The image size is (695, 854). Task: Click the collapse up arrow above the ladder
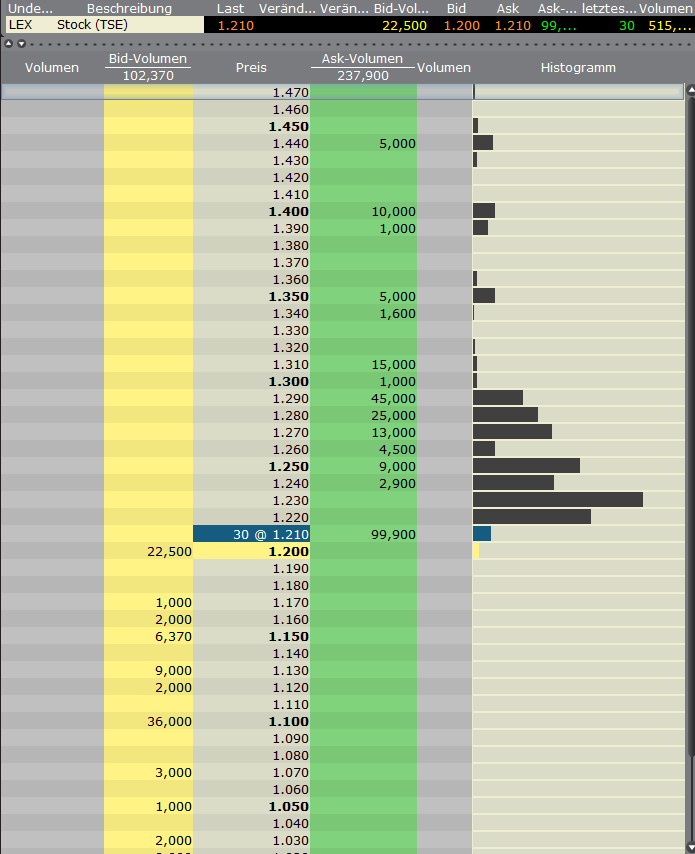(9, 43)
